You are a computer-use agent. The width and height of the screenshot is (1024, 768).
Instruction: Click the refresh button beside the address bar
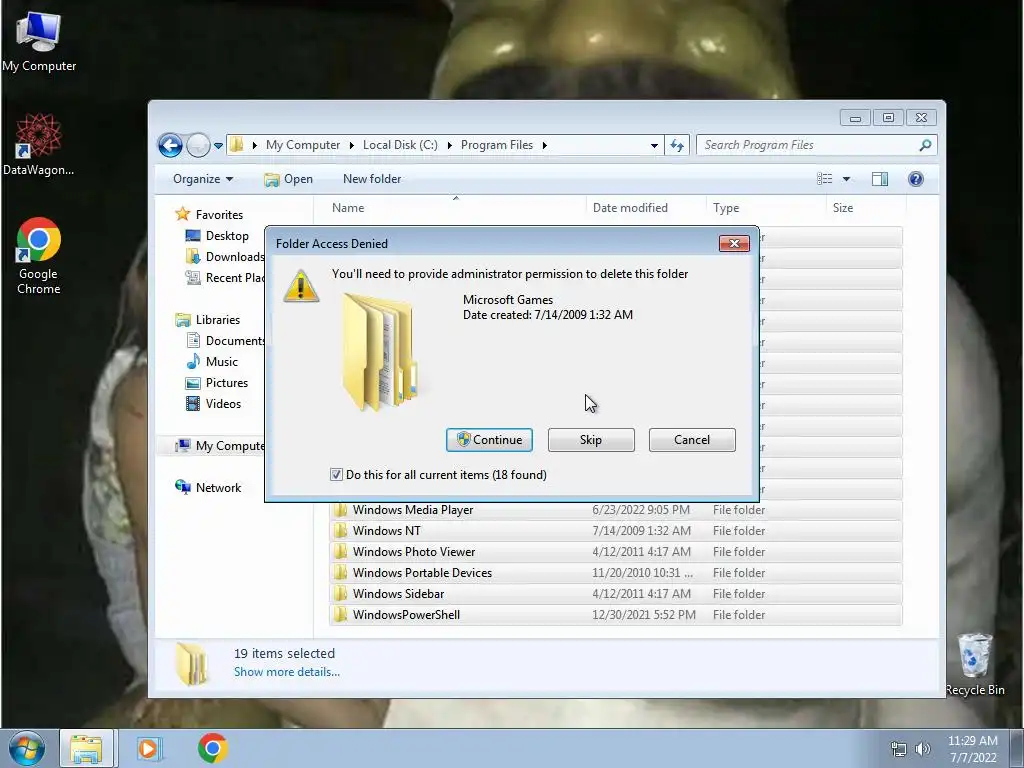coord(677,145)
